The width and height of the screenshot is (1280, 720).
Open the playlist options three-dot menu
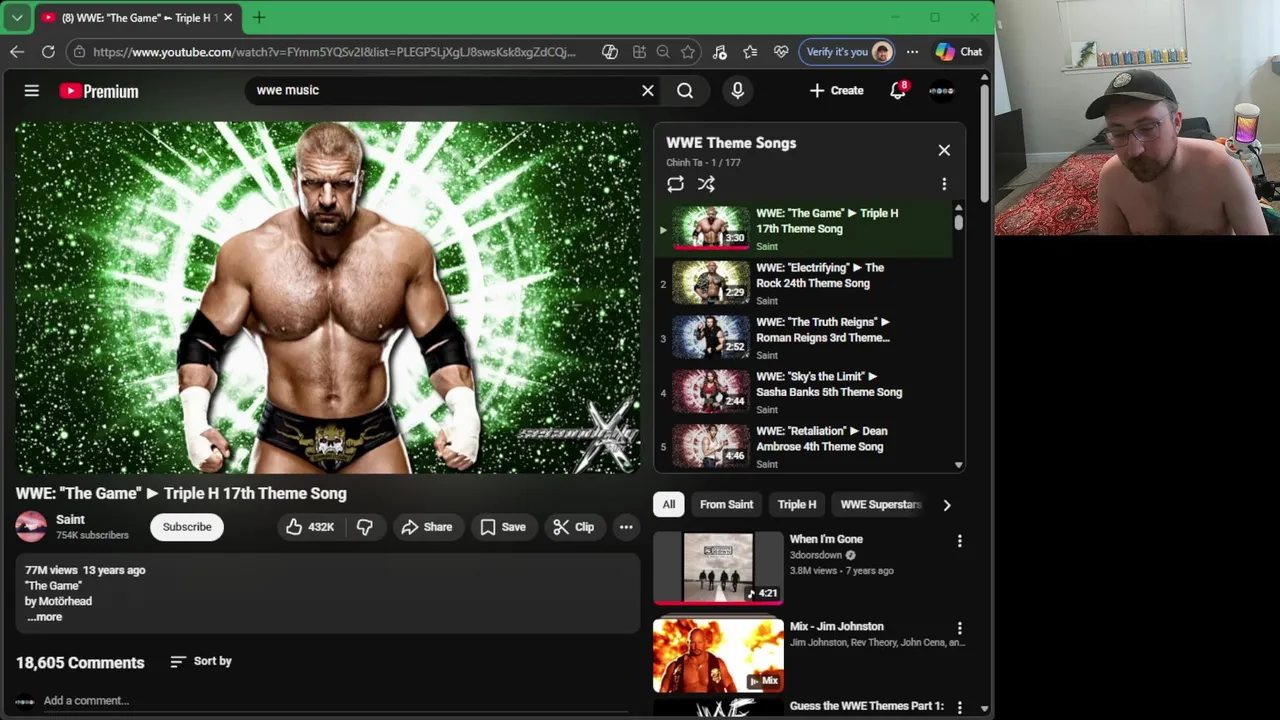(x=944, y=184)
